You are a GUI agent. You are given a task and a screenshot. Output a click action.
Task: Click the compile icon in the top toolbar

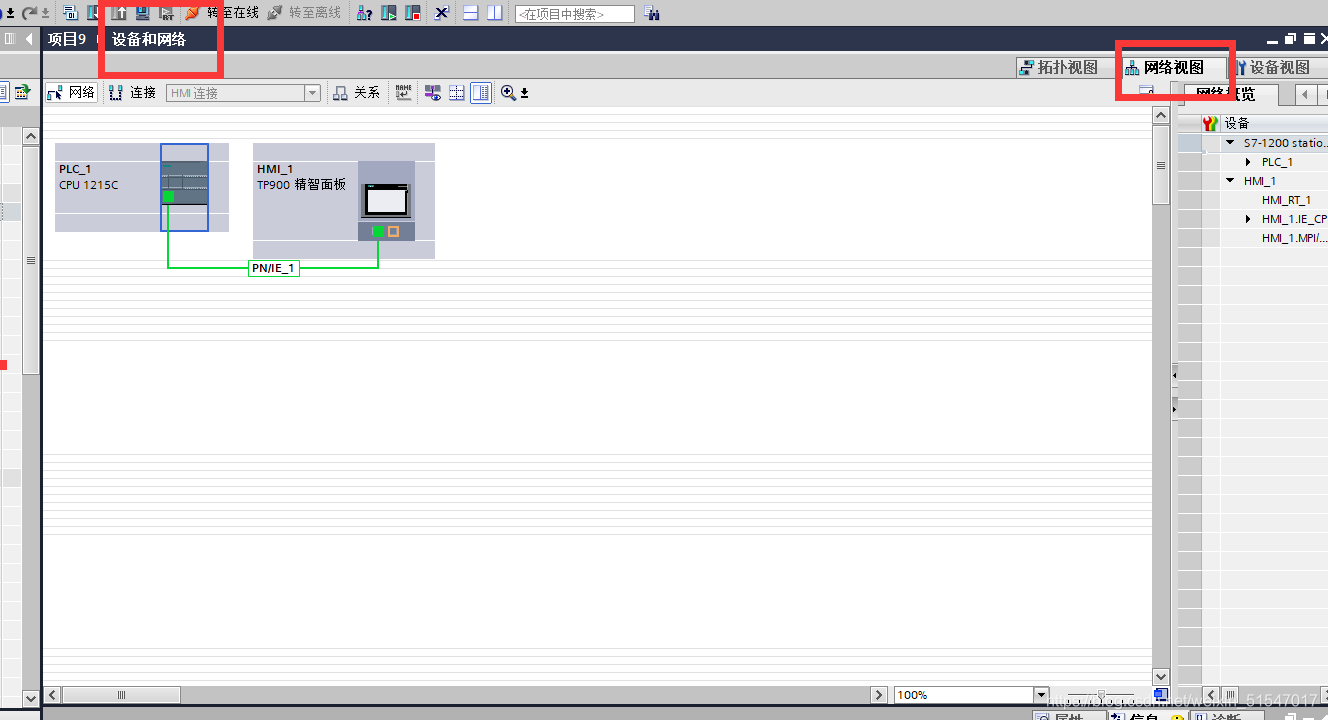pyautogui.click(x=70, y=13)
